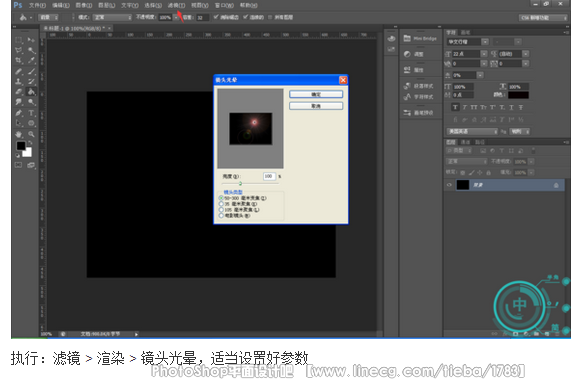Open the 段落样式 paragraph styles panel
Viewport: 575px width, 388px height.
click(418, 86)
